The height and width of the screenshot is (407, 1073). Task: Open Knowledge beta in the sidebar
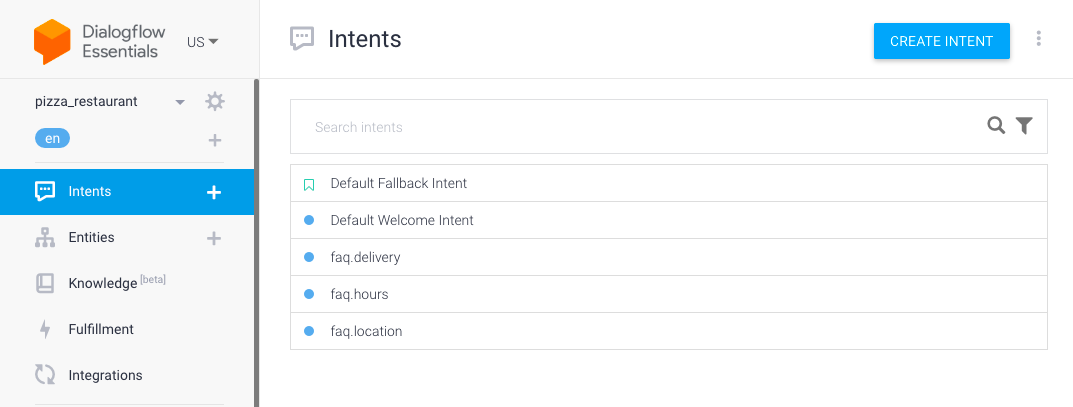117,283
